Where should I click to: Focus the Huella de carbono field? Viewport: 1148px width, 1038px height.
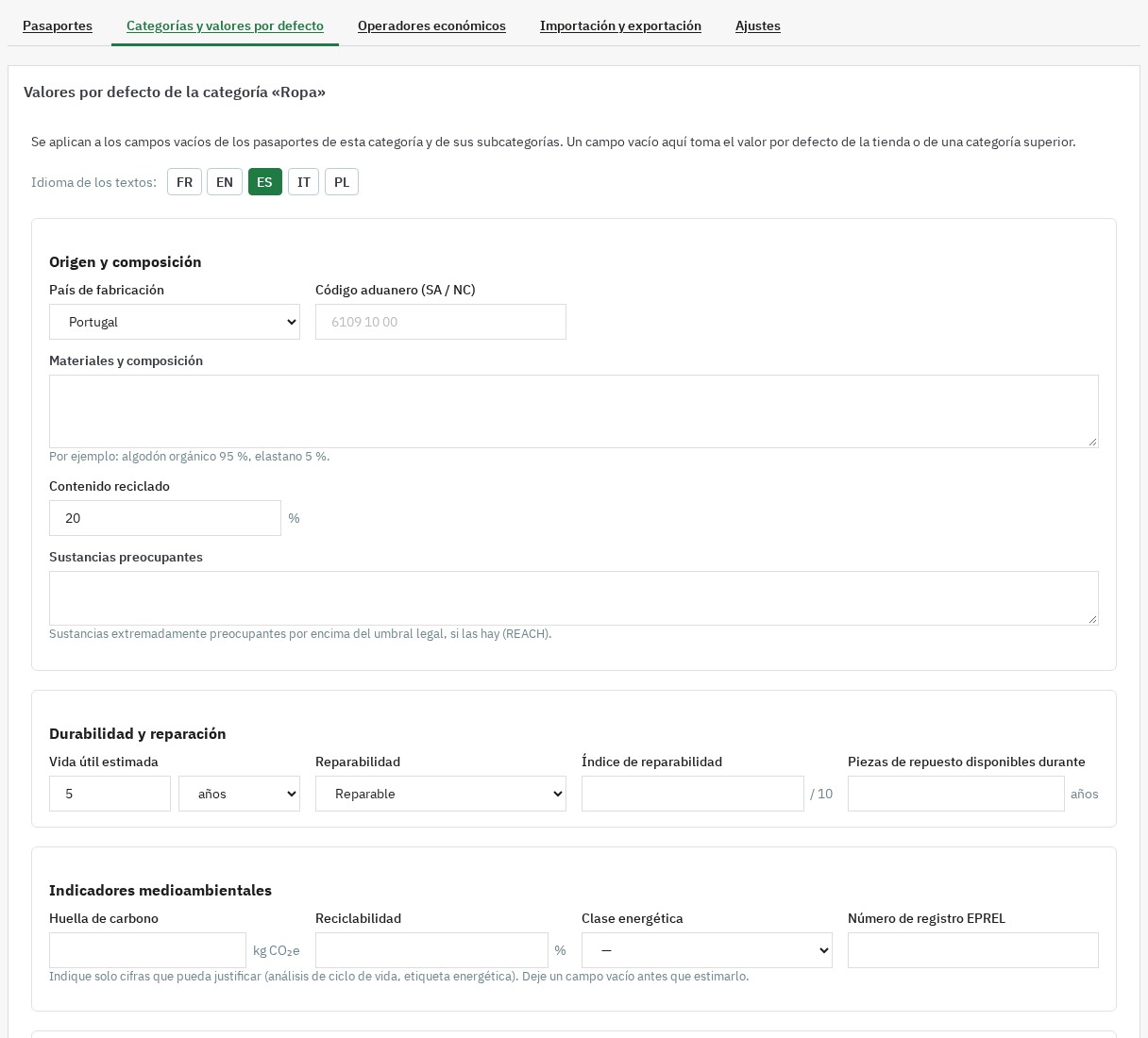click(x=147, y=950)
